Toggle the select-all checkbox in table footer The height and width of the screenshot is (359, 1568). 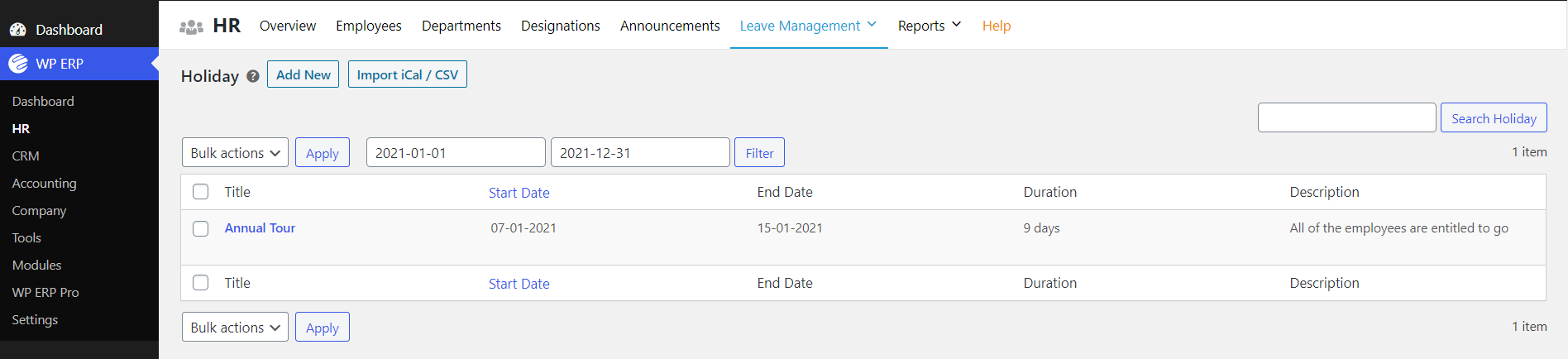point(201,283)
